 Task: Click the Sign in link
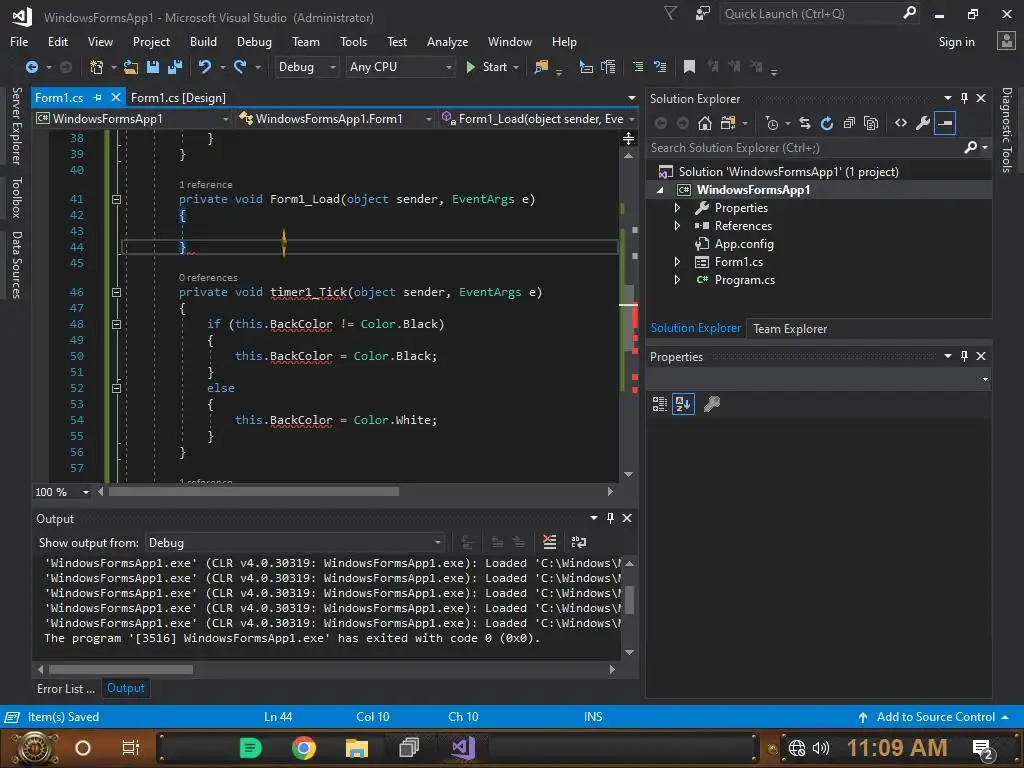tap(956, 42)
